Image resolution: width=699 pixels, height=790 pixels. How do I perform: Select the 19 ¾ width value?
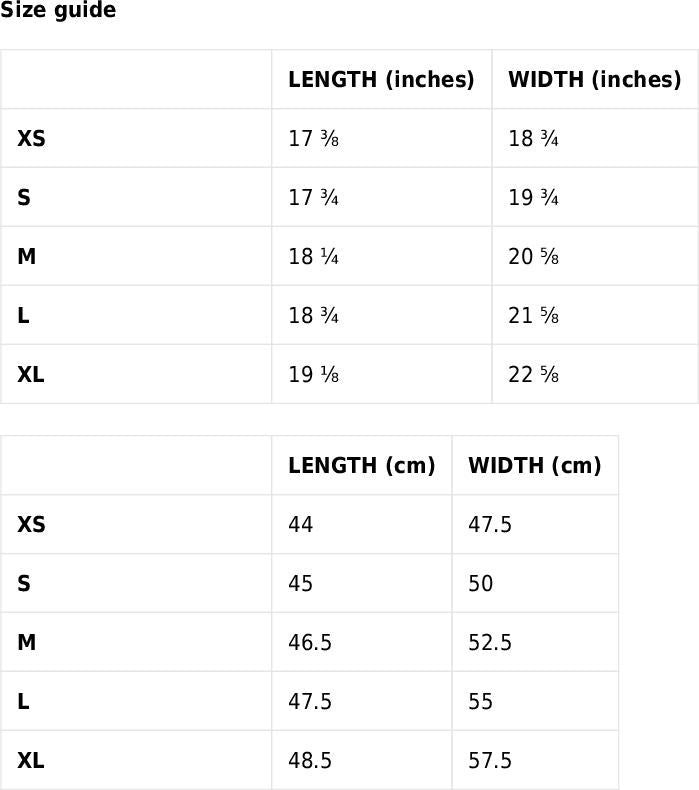(533, 198)
